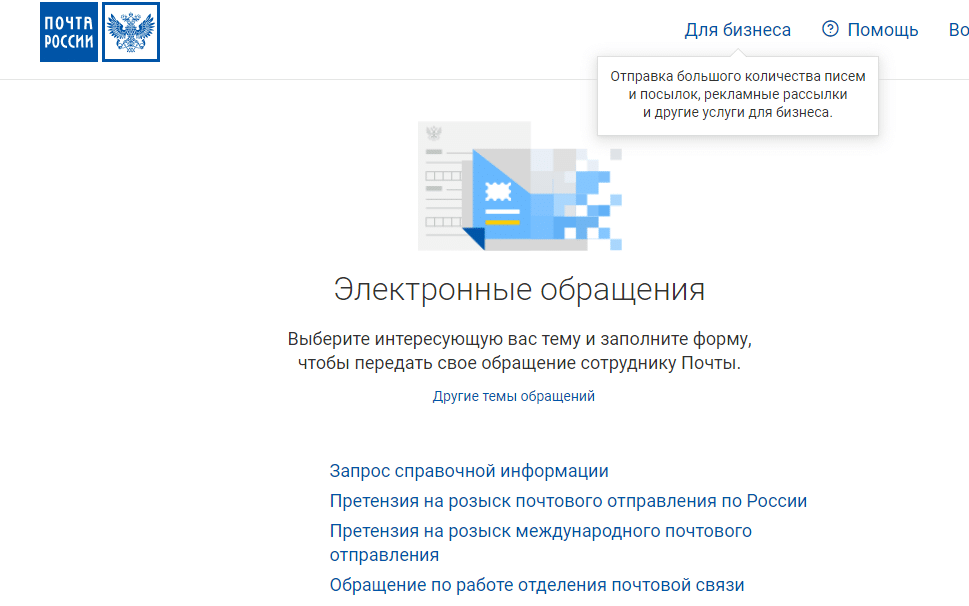The height and width of the screenshot is (606, 969).
Task: Click the Выберите интересующую вас тему paragraph
Action: tap(519, 350)
